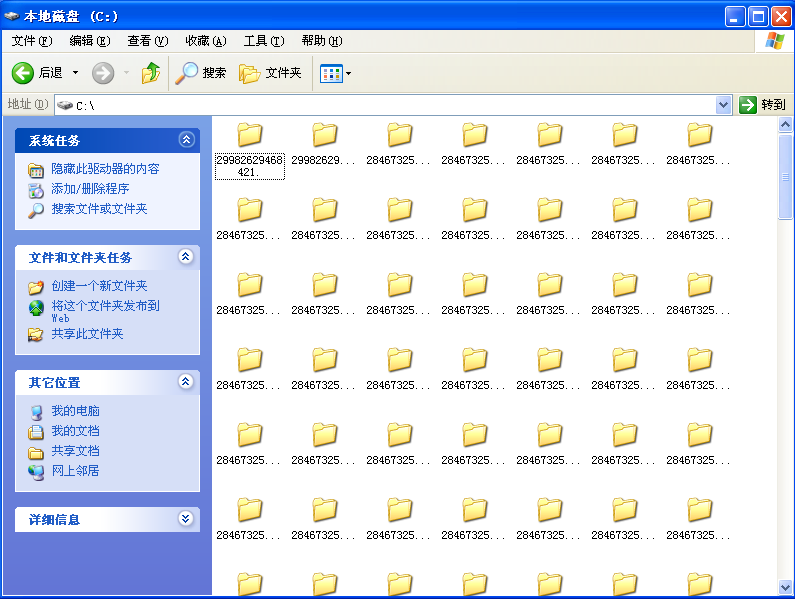The image size is (795, 599).
Task: Click the add/remove programs icon
Action: (35, 191)
